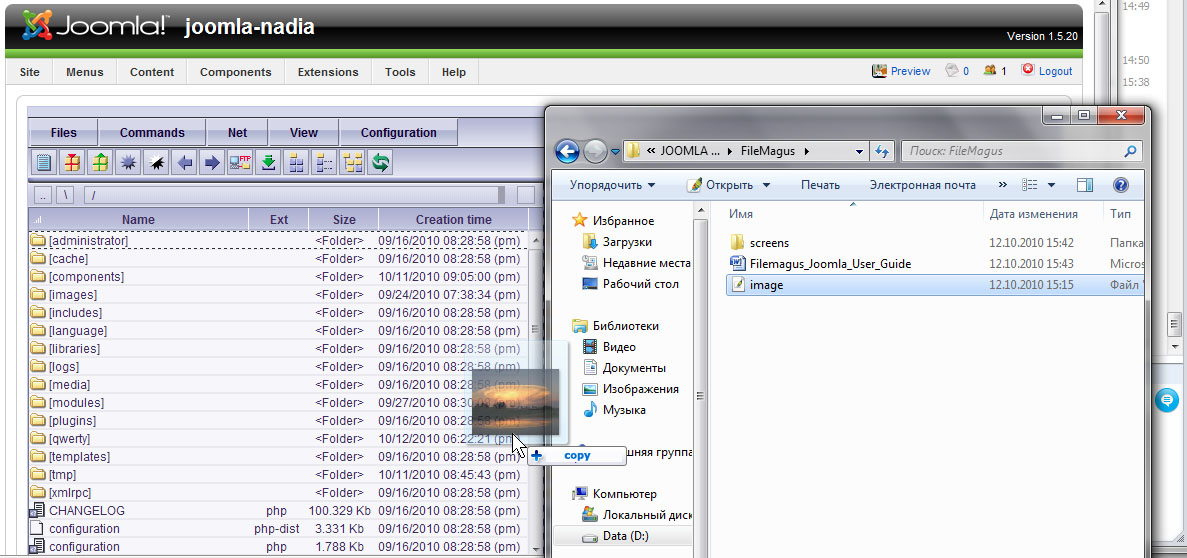The width and height of the screenshot is (1187, 558).
Task: Expand the hidden toolbar commands chevron »
Action: (1003, 185)
